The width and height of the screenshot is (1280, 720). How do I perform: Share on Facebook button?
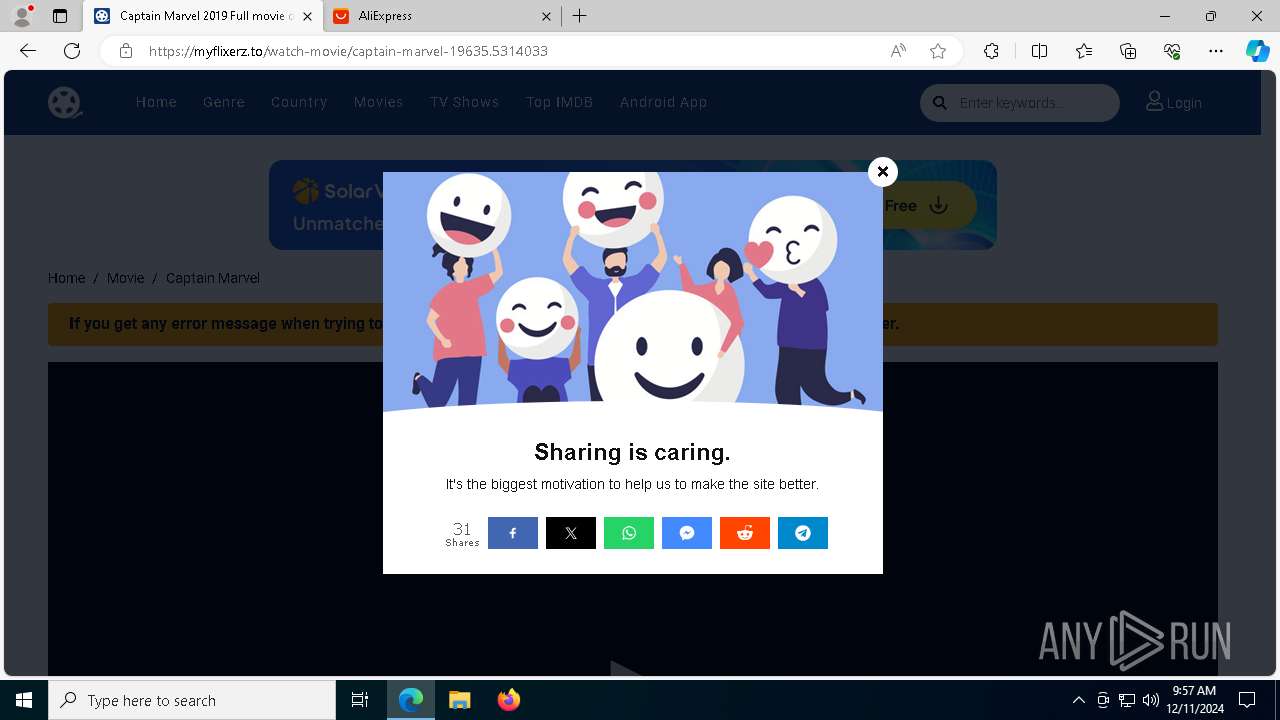(x=513, y=533)
